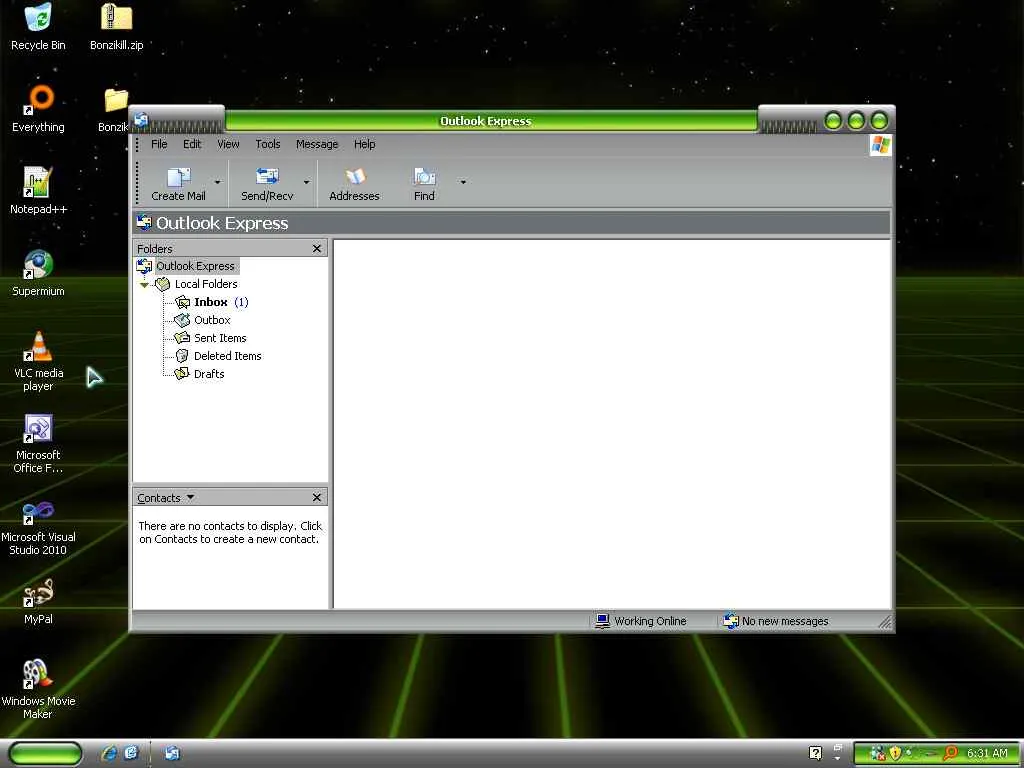Open the Help menu
Screen dimensions: 1024x768
coord(364,144)
